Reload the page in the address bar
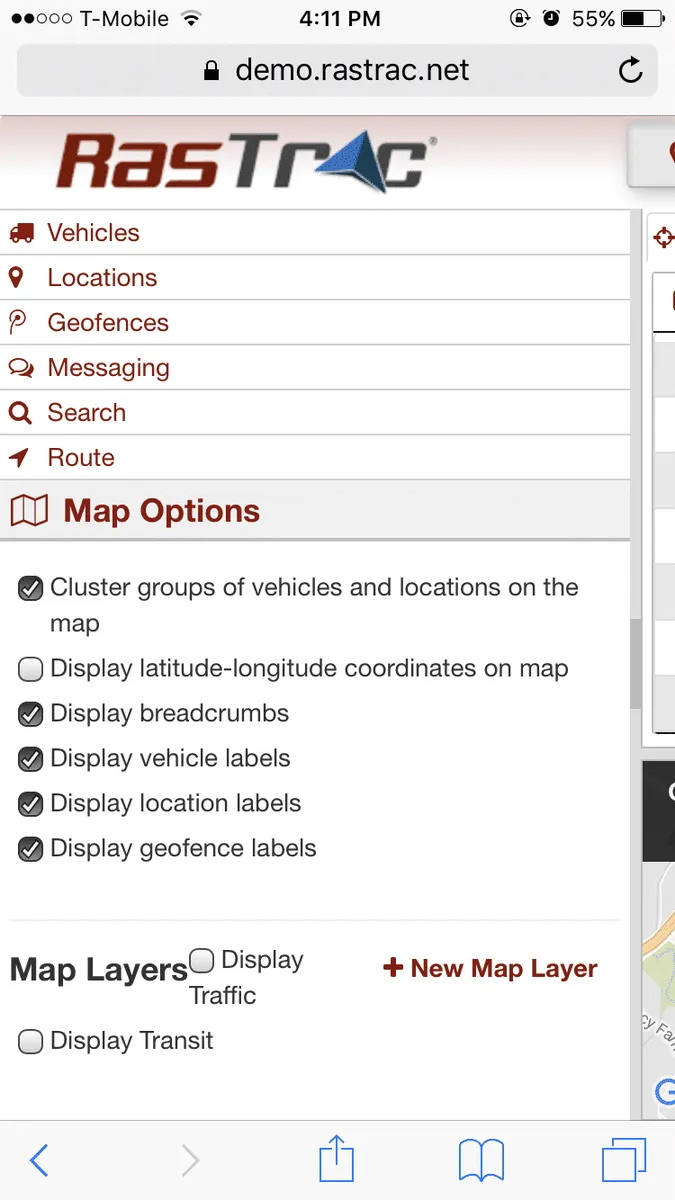The height and width of the screenshot is (1200, 675). coord(630,71)
